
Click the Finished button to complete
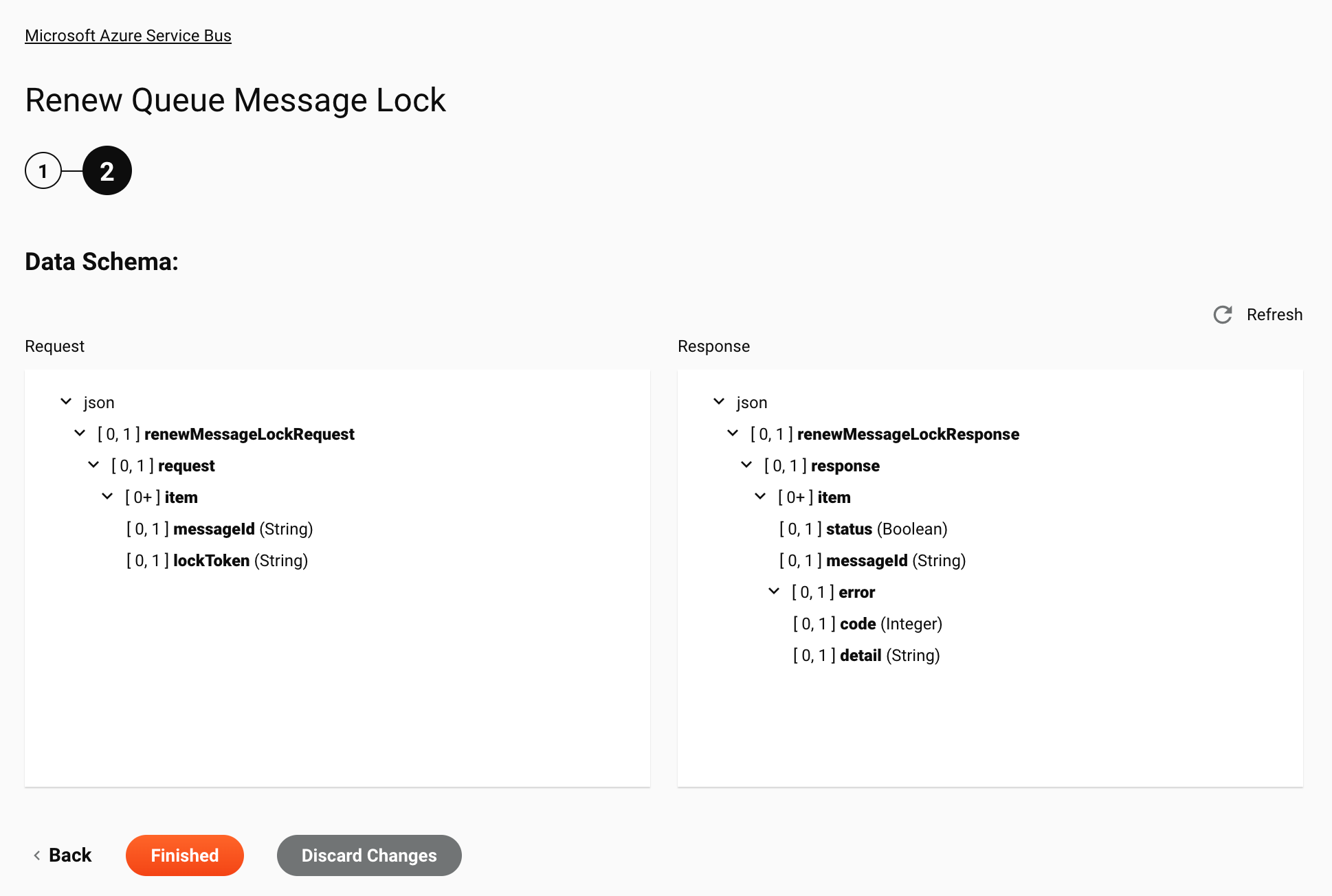(184, 855)
